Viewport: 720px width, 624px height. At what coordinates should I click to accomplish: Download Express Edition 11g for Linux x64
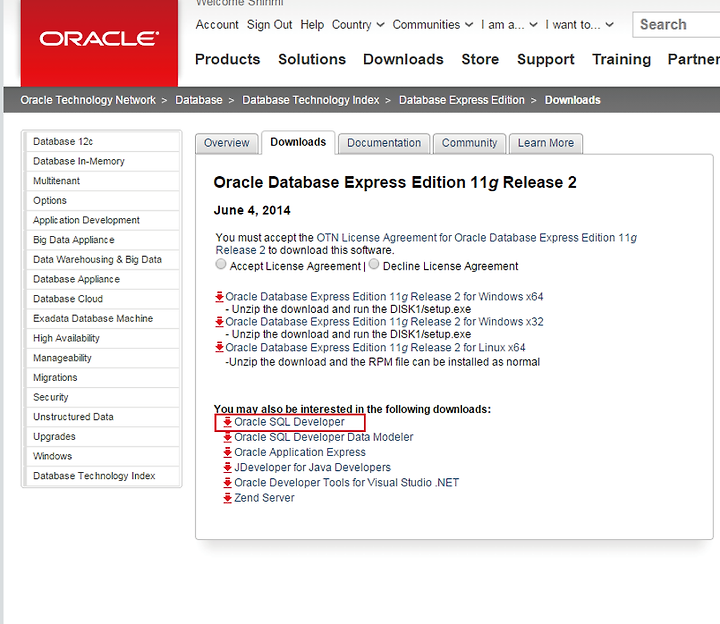(375, 348)
